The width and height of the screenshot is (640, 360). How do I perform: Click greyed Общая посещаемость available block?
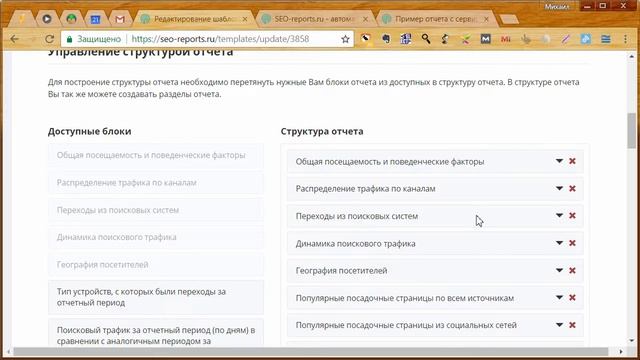pos(156,155)
